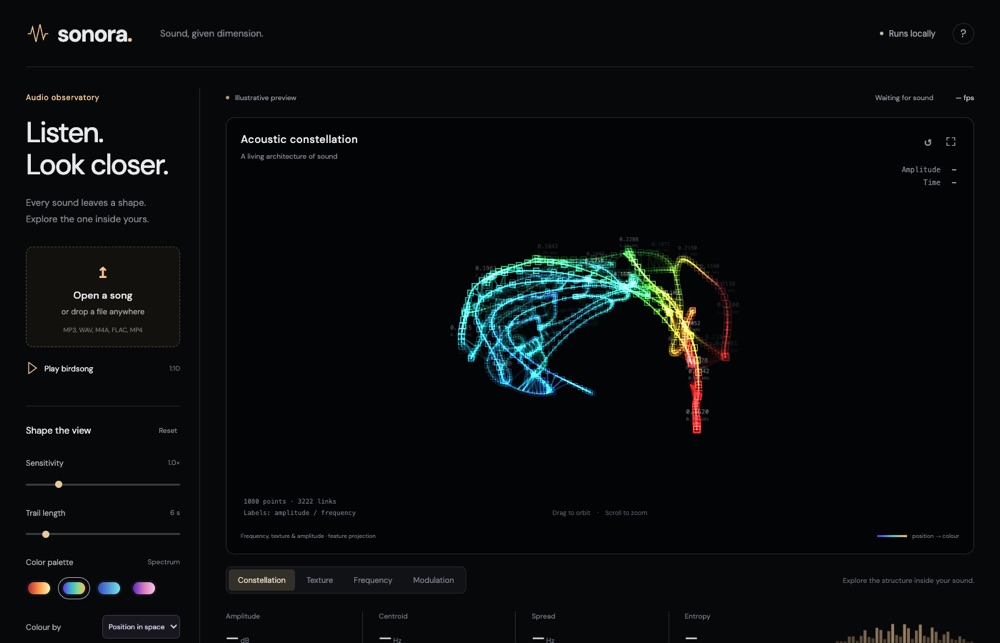
Task: Open the Colour by dropdown
Action: [141, 627]
